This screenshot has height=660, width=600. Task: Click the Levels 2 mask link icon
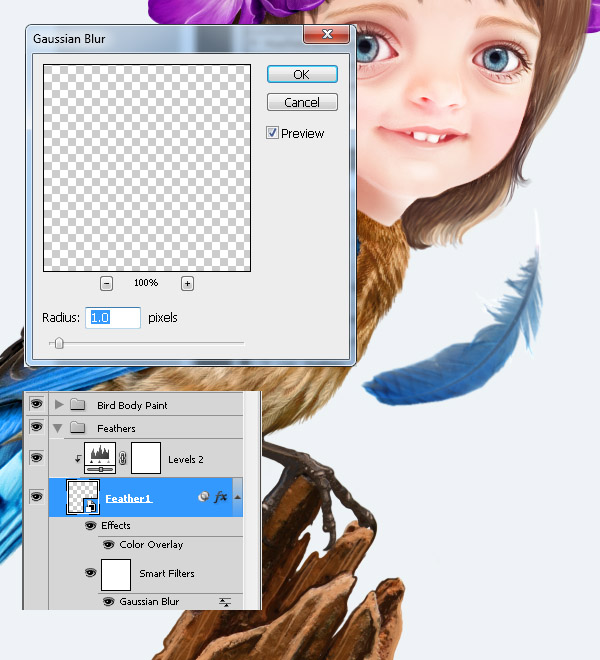tap(123, 458)
